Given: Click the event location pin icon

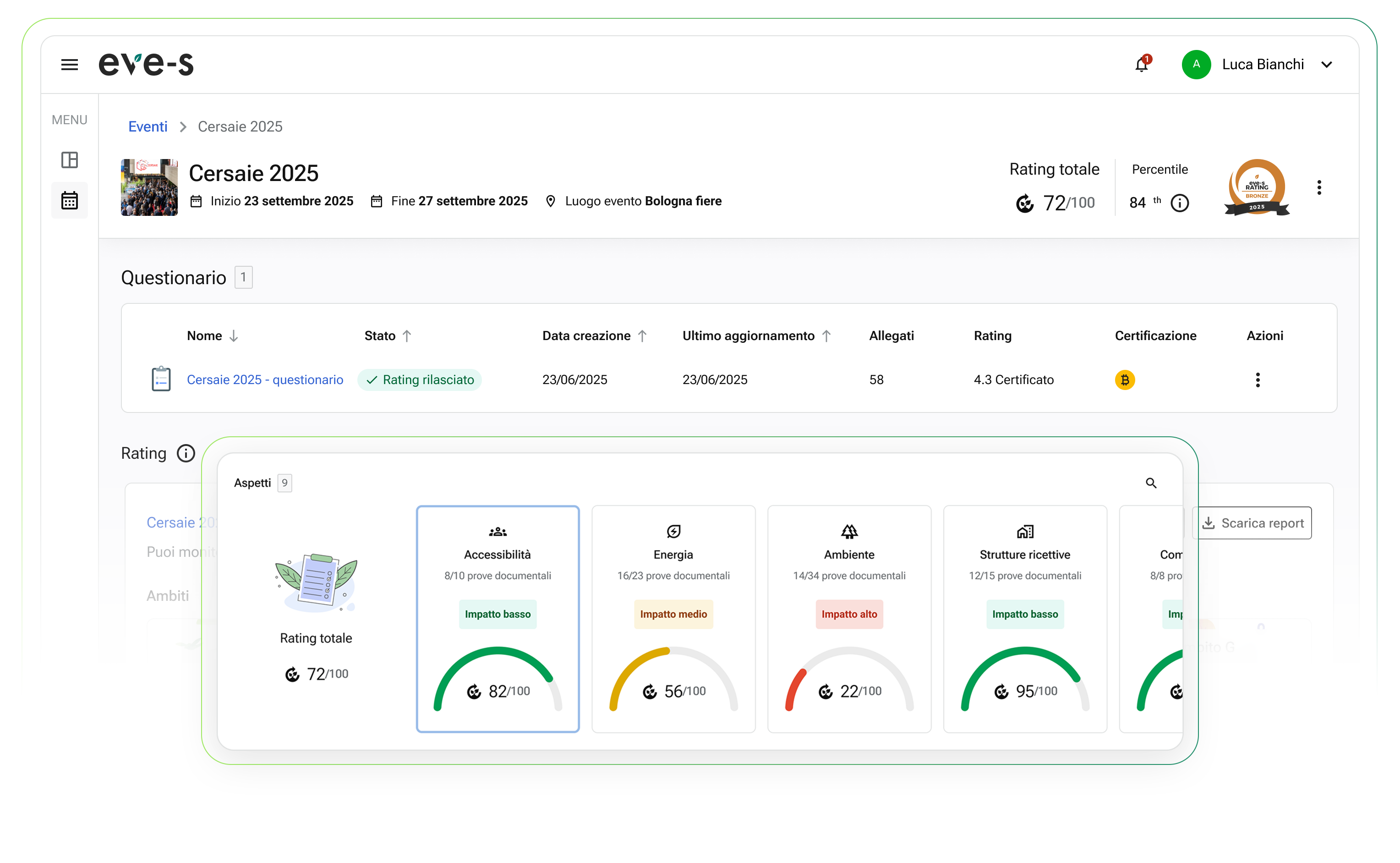Looking at the screenshot, I should (x=551, y=201).
